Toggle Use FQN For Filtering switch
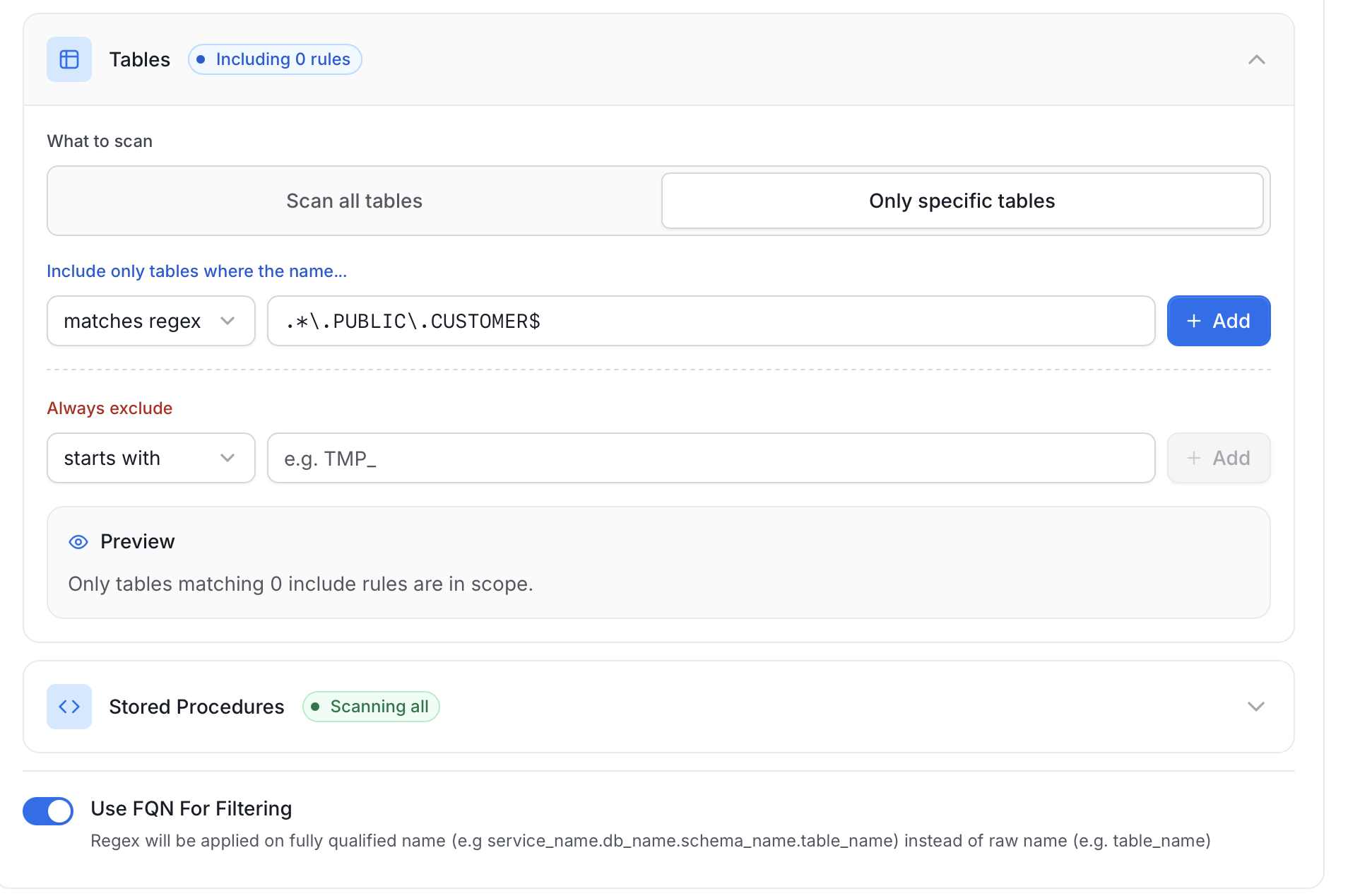 pyautogui.click(x=48, y=810)
